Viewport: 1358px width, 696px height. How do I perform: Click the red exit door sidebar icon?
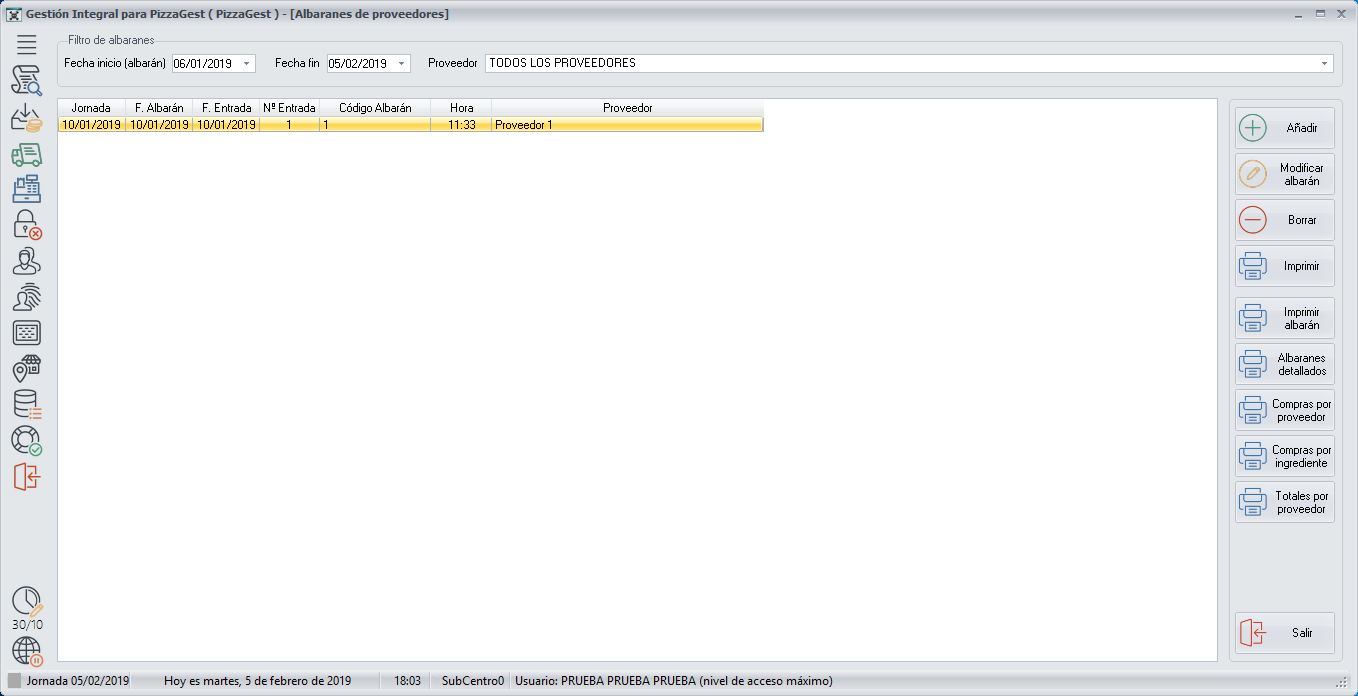(x=27, y=477)
